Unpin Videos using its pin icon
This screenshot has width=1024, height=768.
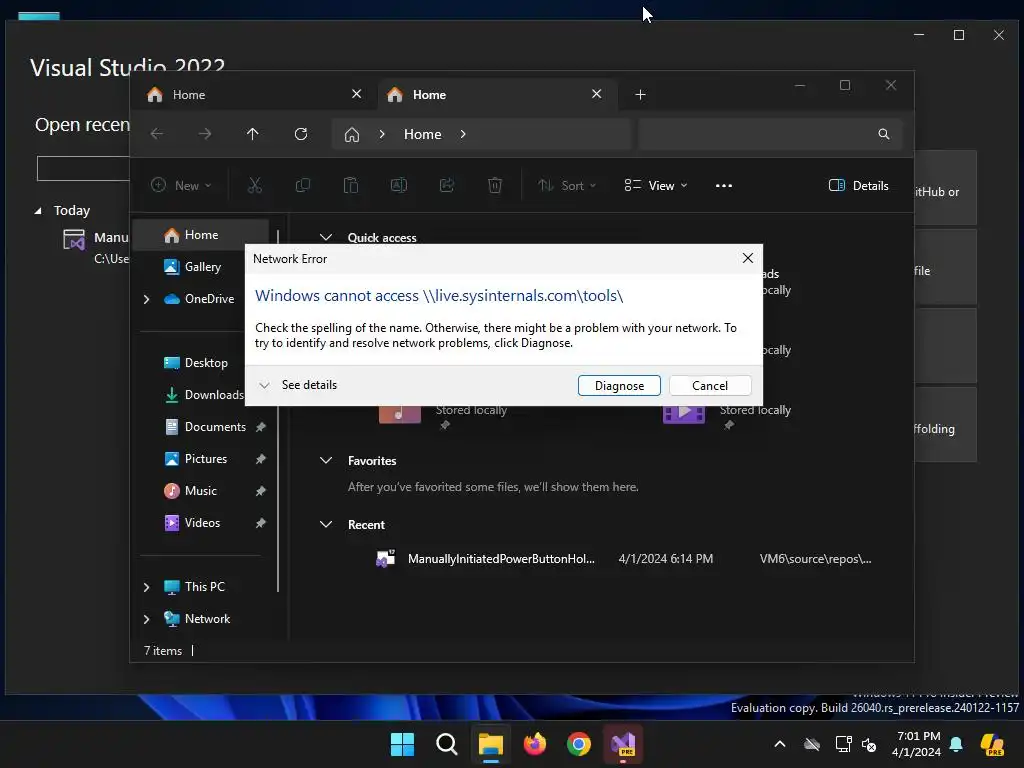coord(261,523)
